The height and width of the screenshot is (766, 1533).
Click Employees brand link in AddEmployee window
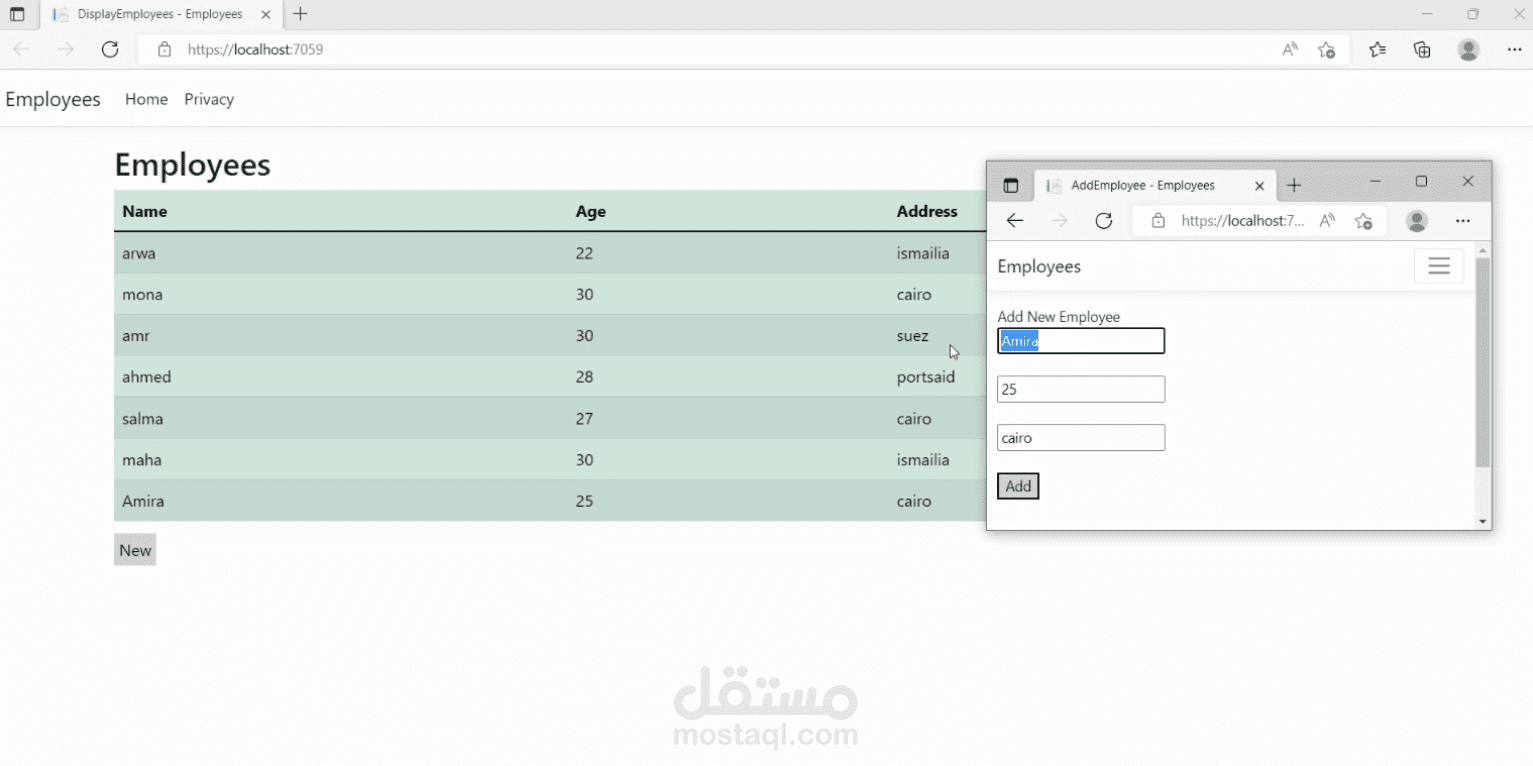pos(1039,266)
